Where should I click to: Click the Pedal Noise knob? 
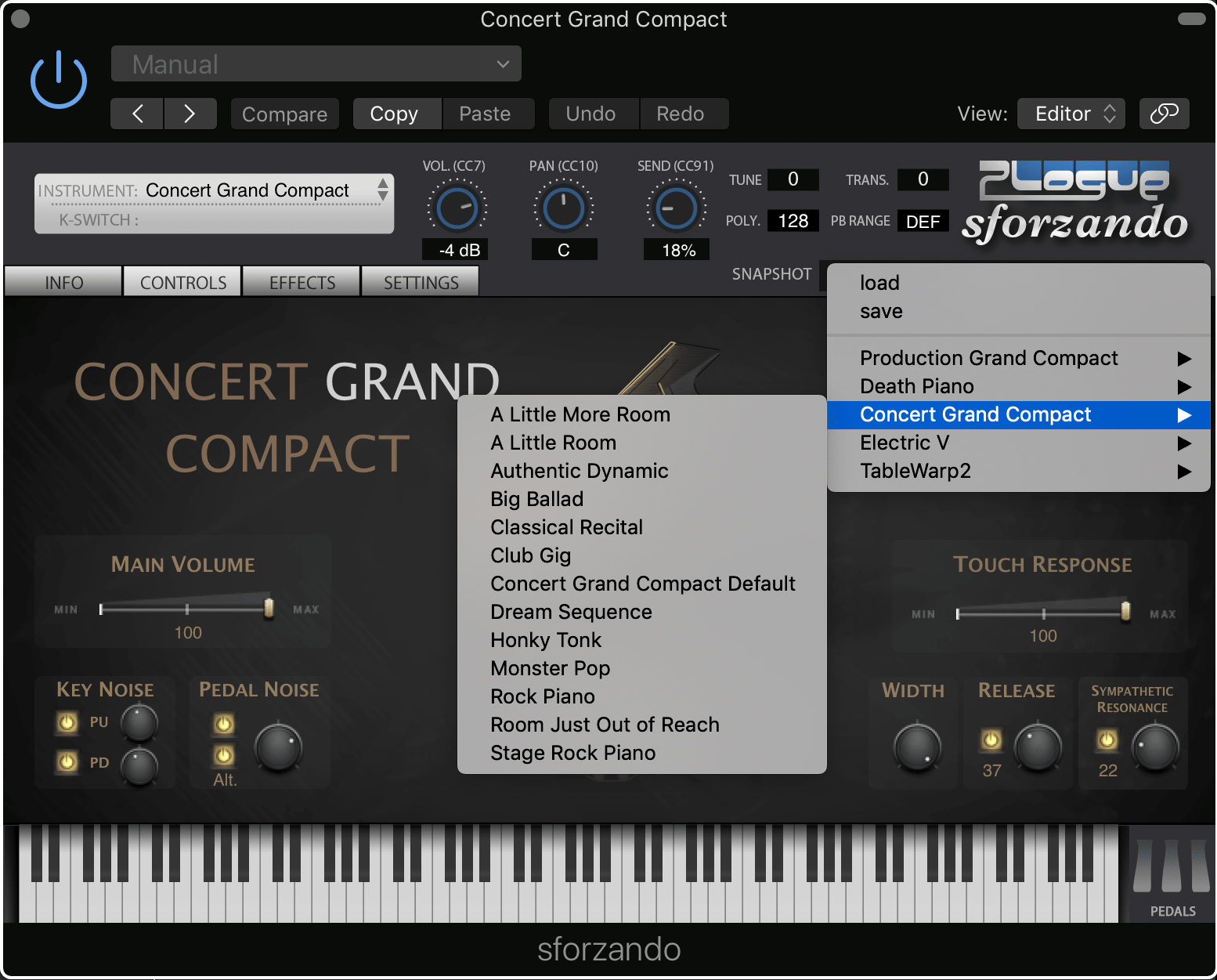point(278,747)
